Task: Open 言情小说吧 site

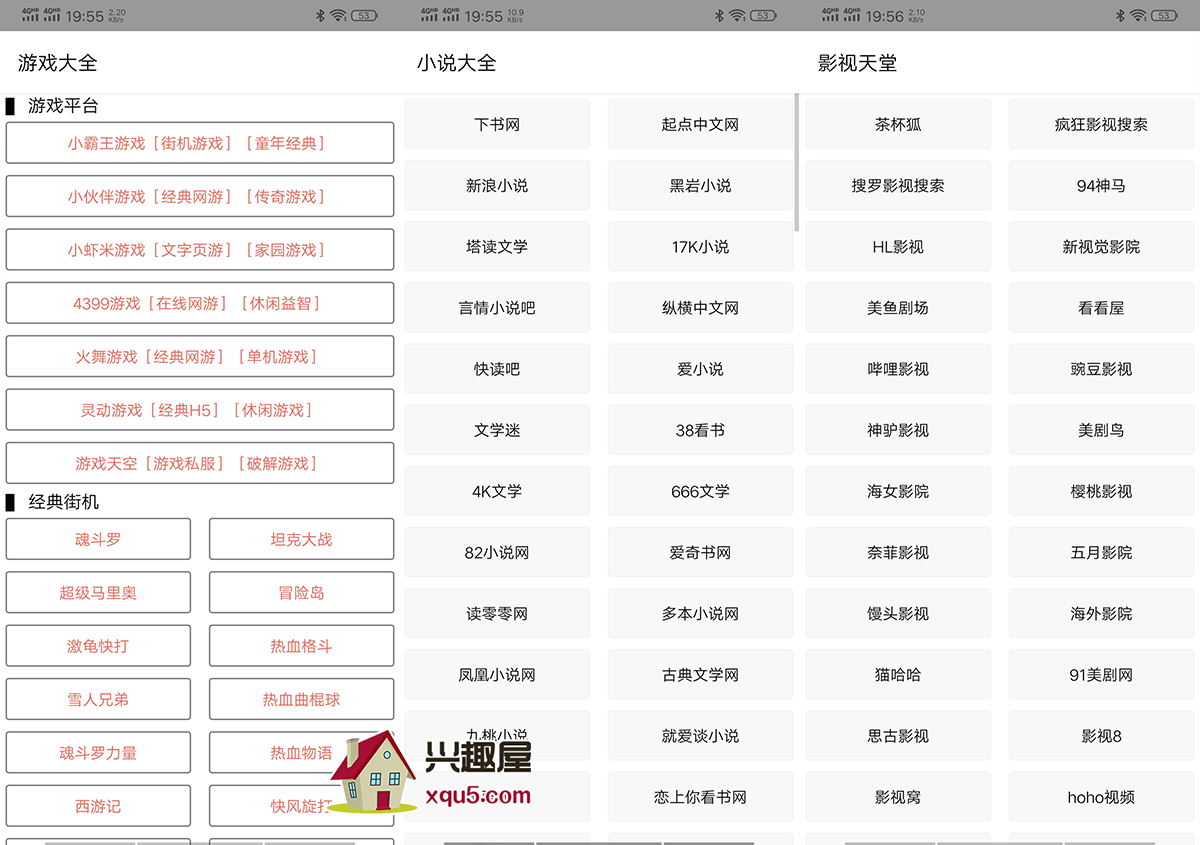Action: click(497, 308)
